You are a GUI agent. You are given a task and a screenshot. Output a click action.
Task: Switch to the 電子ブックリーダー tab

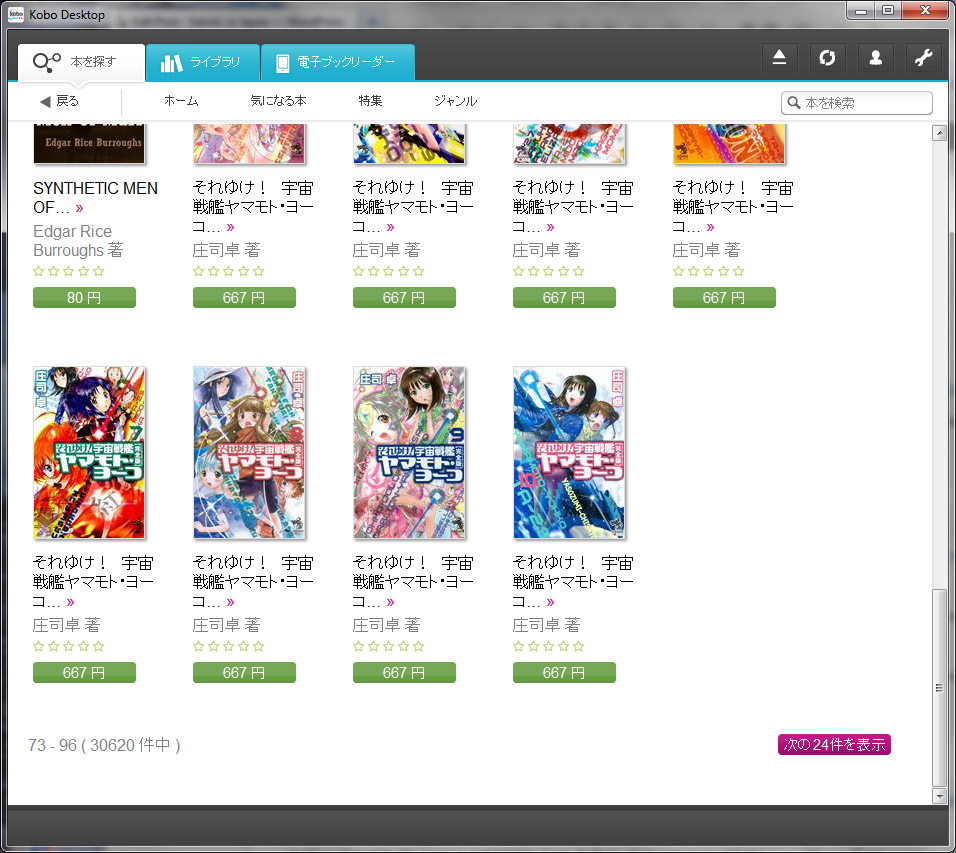tap(338, 62)
